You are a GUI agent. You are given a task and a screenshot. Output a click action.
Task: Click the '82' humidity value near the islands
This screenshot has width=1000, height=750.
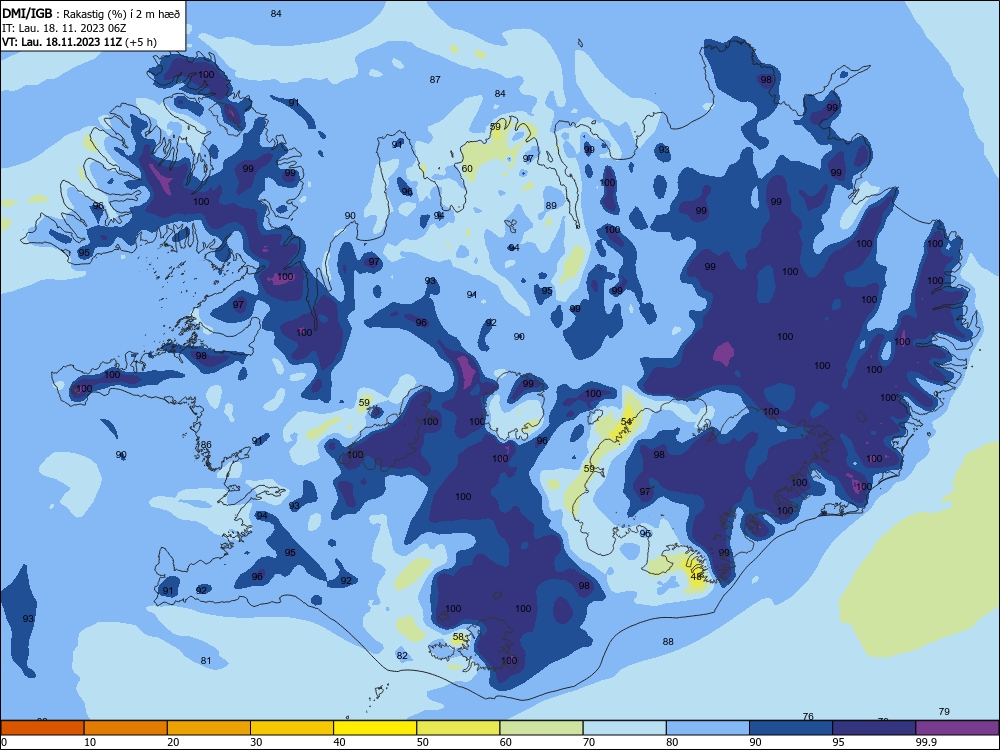[x=402, y=656]
